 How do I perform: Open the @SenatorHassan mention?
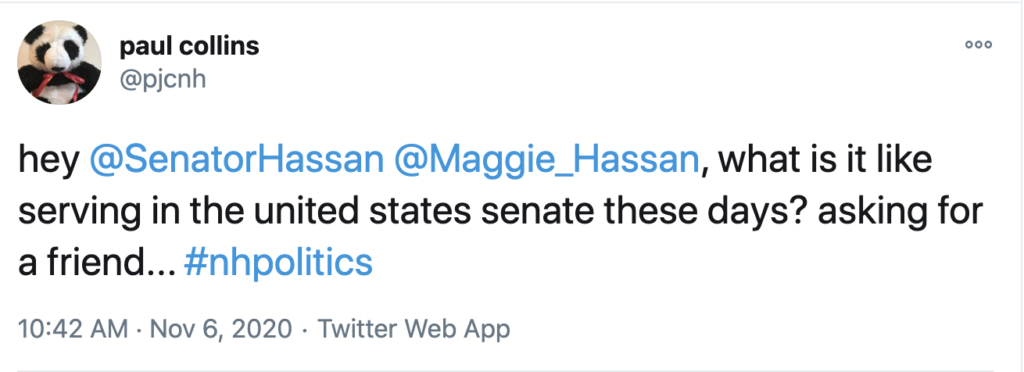coord(236,162)
